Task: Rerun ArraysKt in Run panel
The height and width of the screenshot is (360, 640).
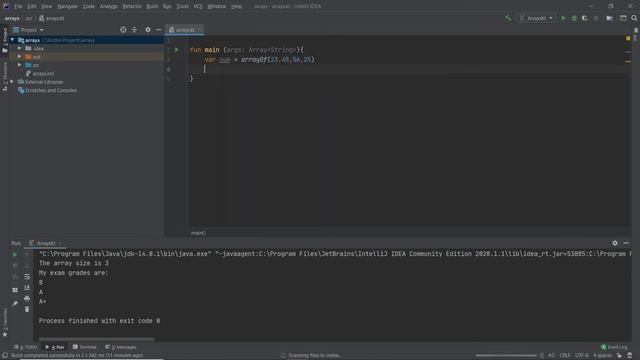Action: [x=15, y=255]
